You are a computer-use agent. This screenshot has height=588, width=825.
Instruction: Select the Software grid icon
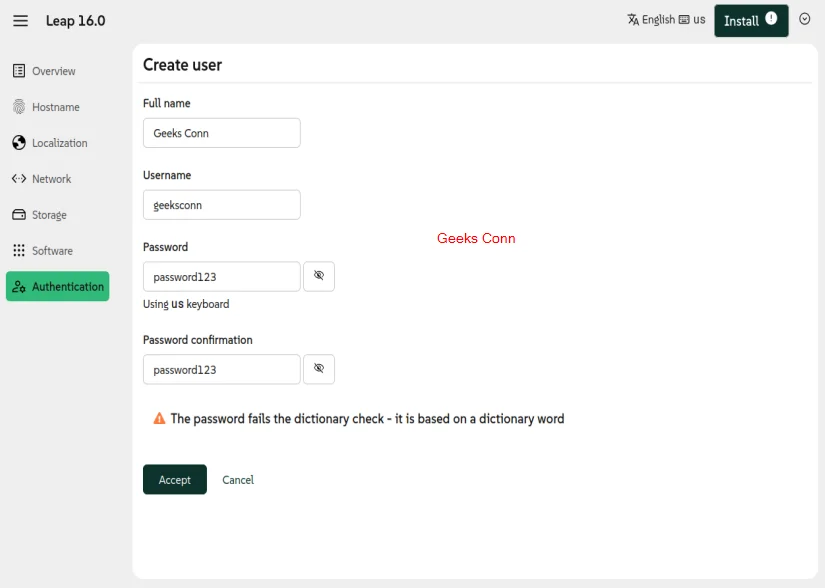(x=18, y=251)
